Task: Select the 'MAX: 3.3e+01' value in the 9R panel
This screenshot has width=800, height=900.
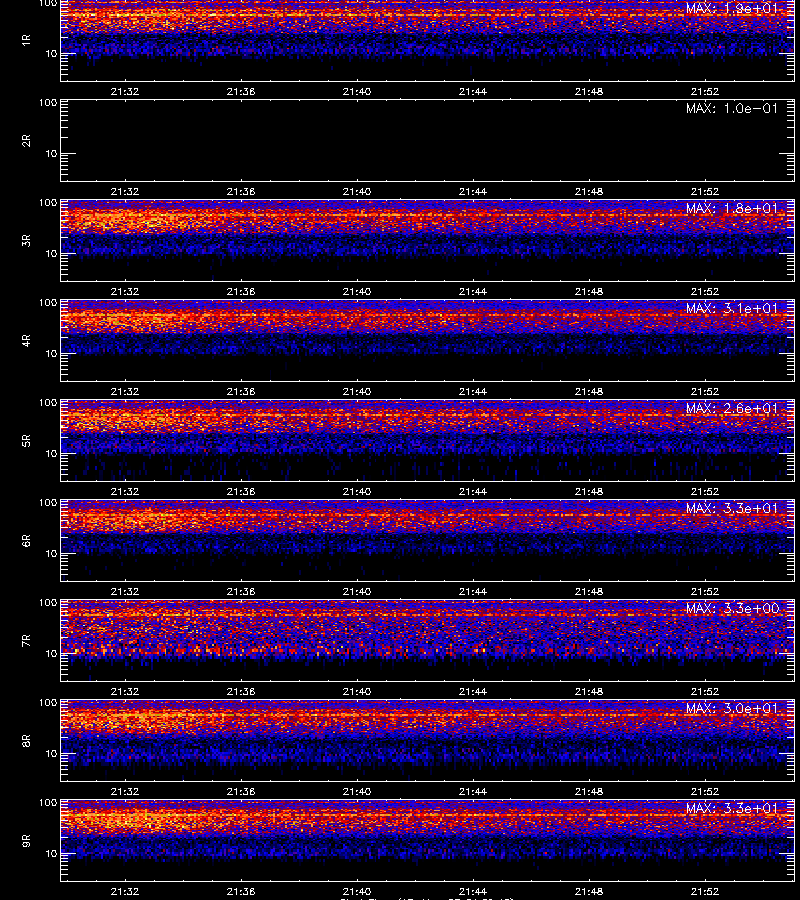Action: [x=732, y=808]
